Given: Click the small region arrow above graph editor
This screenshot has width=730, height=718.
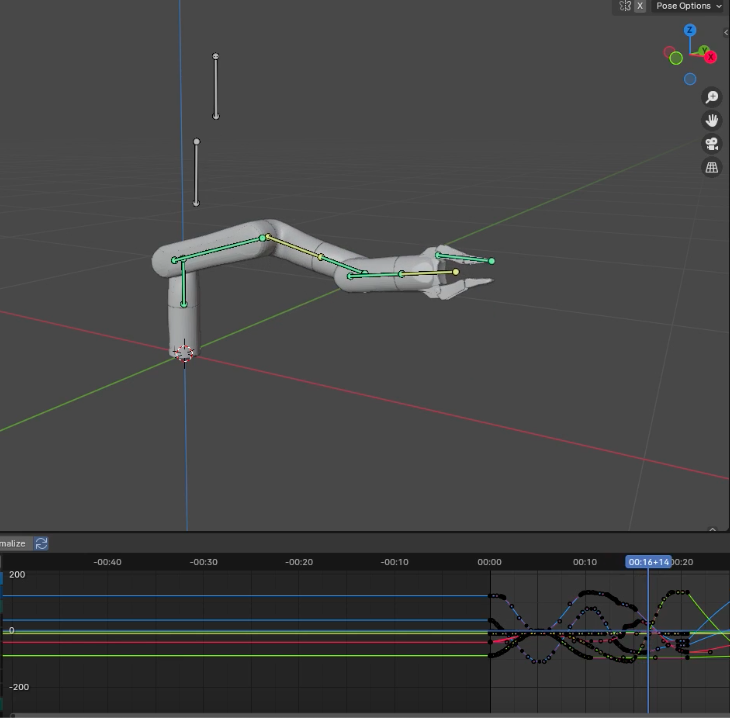Looking at the screenshot, I should tap(712, 529).
